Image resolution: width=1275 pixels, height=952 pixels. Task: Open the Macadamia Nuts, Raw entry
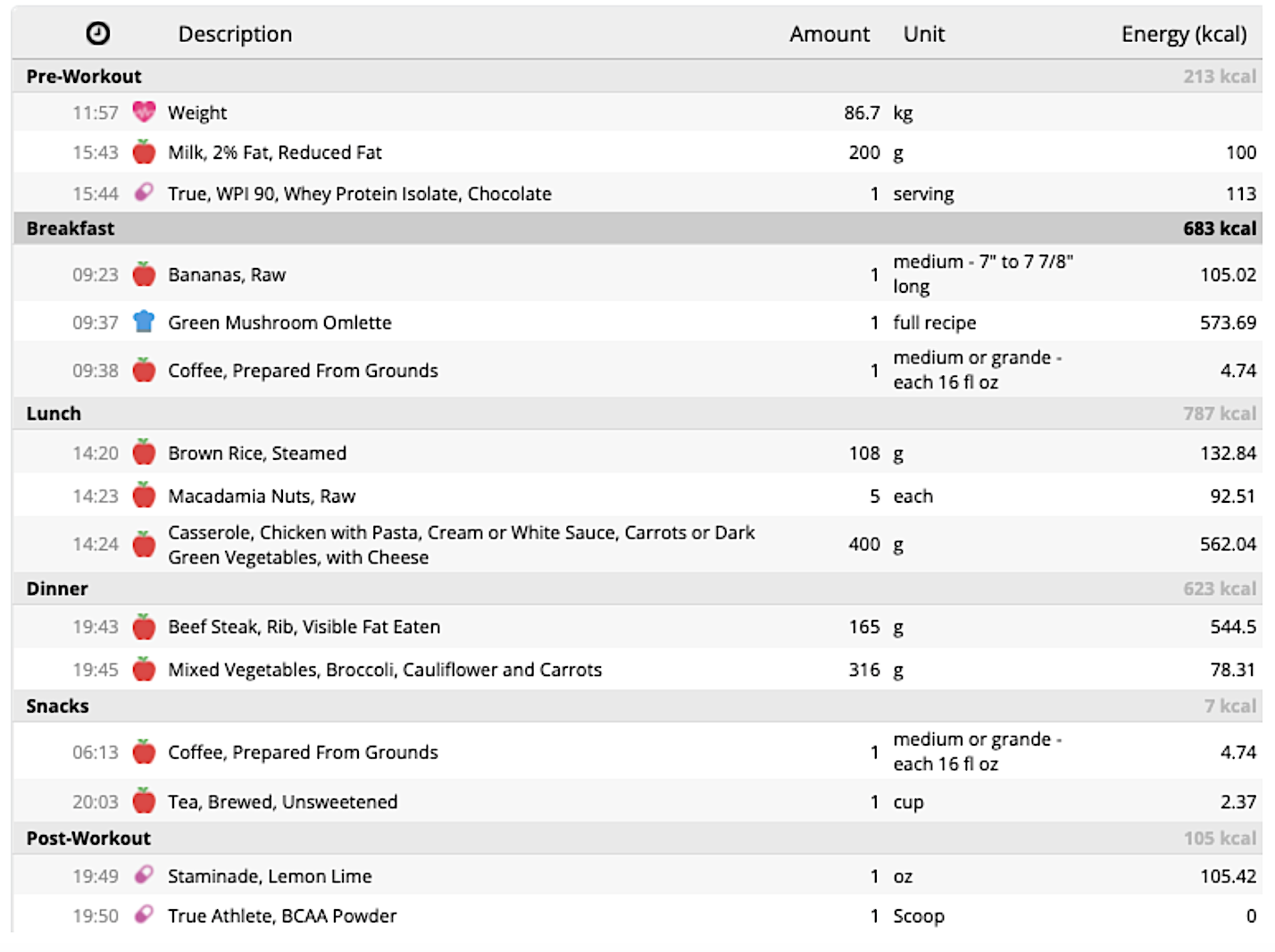pyautogui.click(x=261, y=496)
